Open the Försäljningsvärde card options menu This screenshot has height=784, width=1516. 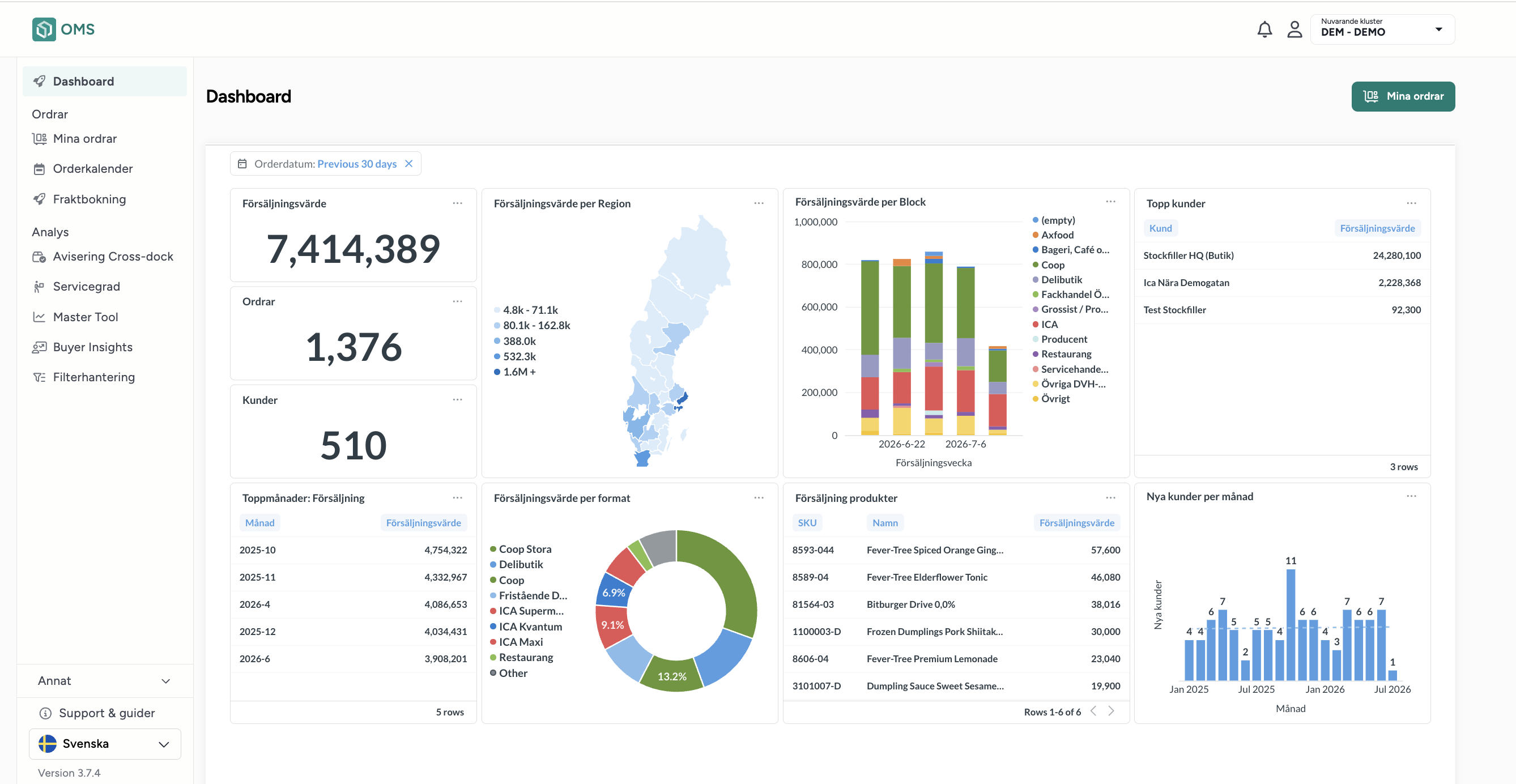coord(457,203)
